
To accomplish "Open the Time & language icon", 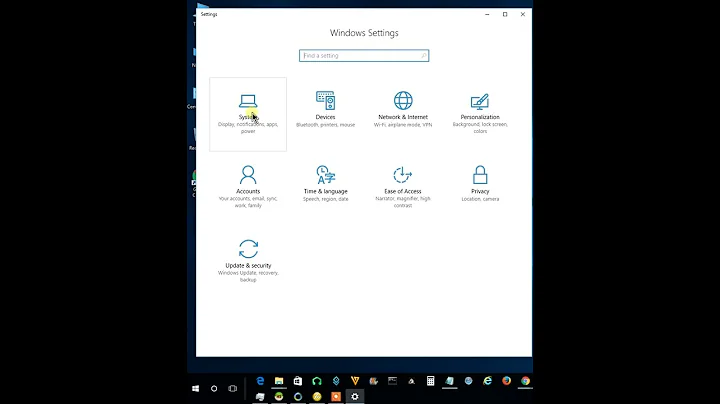I will click(x=326, y=175).
